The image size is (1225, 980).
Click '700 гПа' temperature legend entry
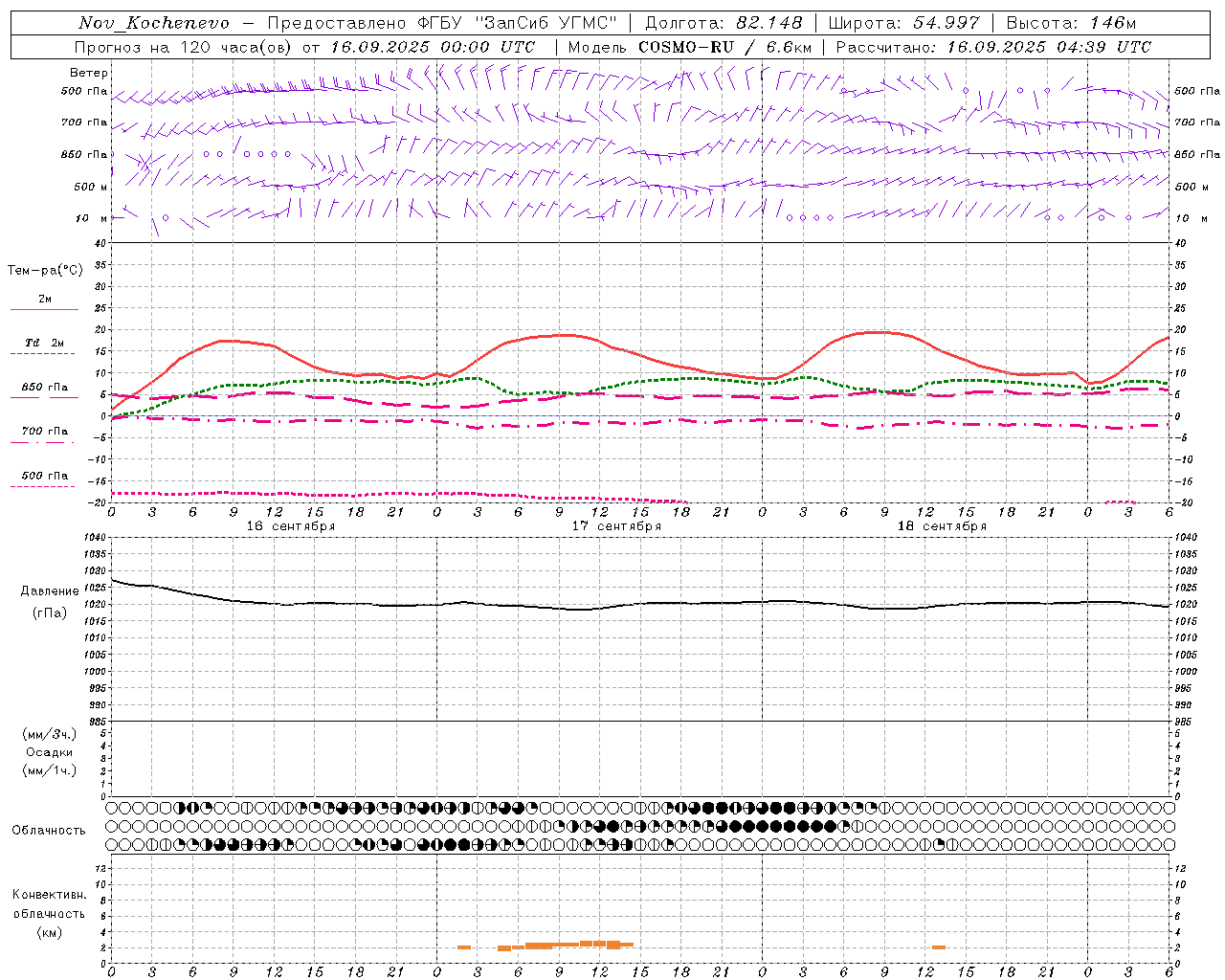(x=45, y=431)
